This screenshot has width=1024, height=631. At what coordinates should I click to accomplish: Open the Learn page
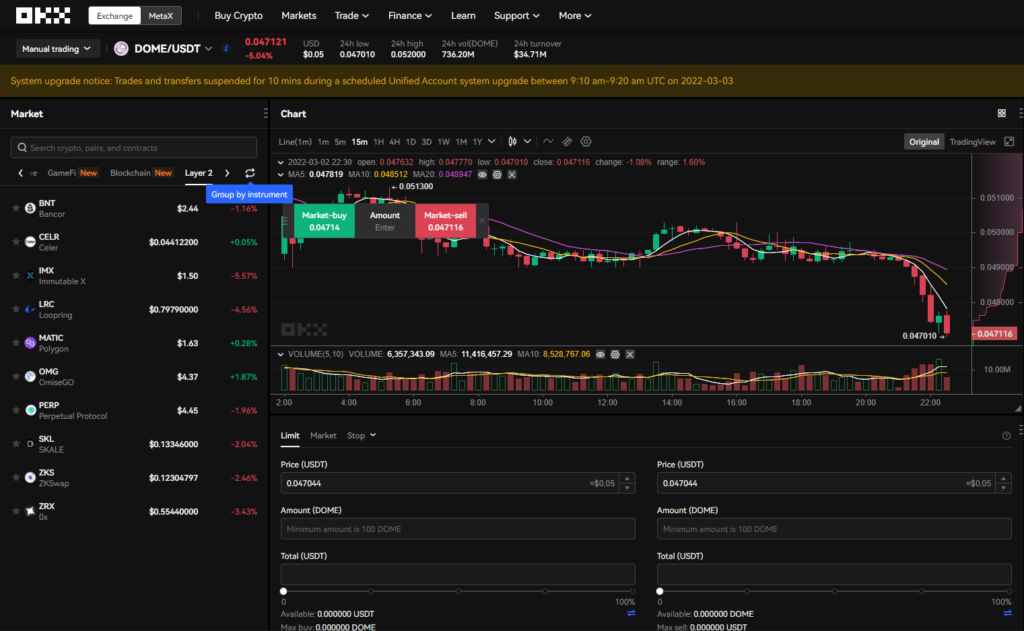point(463,16)
